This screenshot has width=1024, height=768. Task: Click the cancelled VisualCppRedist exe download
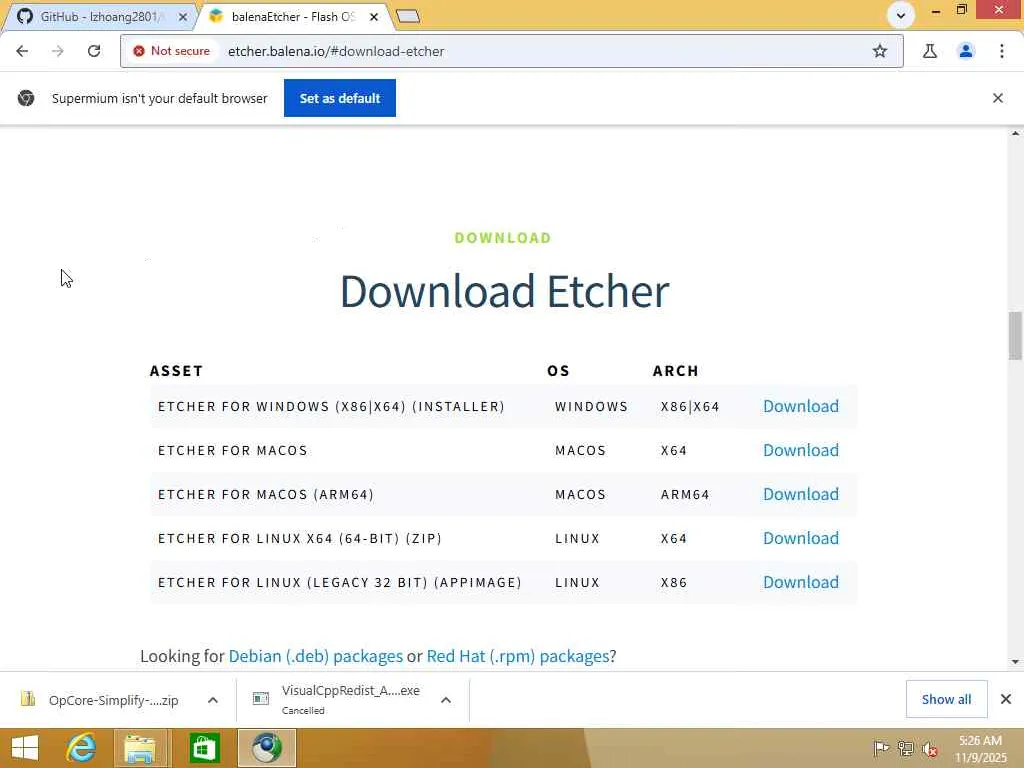tap(338, 699)
